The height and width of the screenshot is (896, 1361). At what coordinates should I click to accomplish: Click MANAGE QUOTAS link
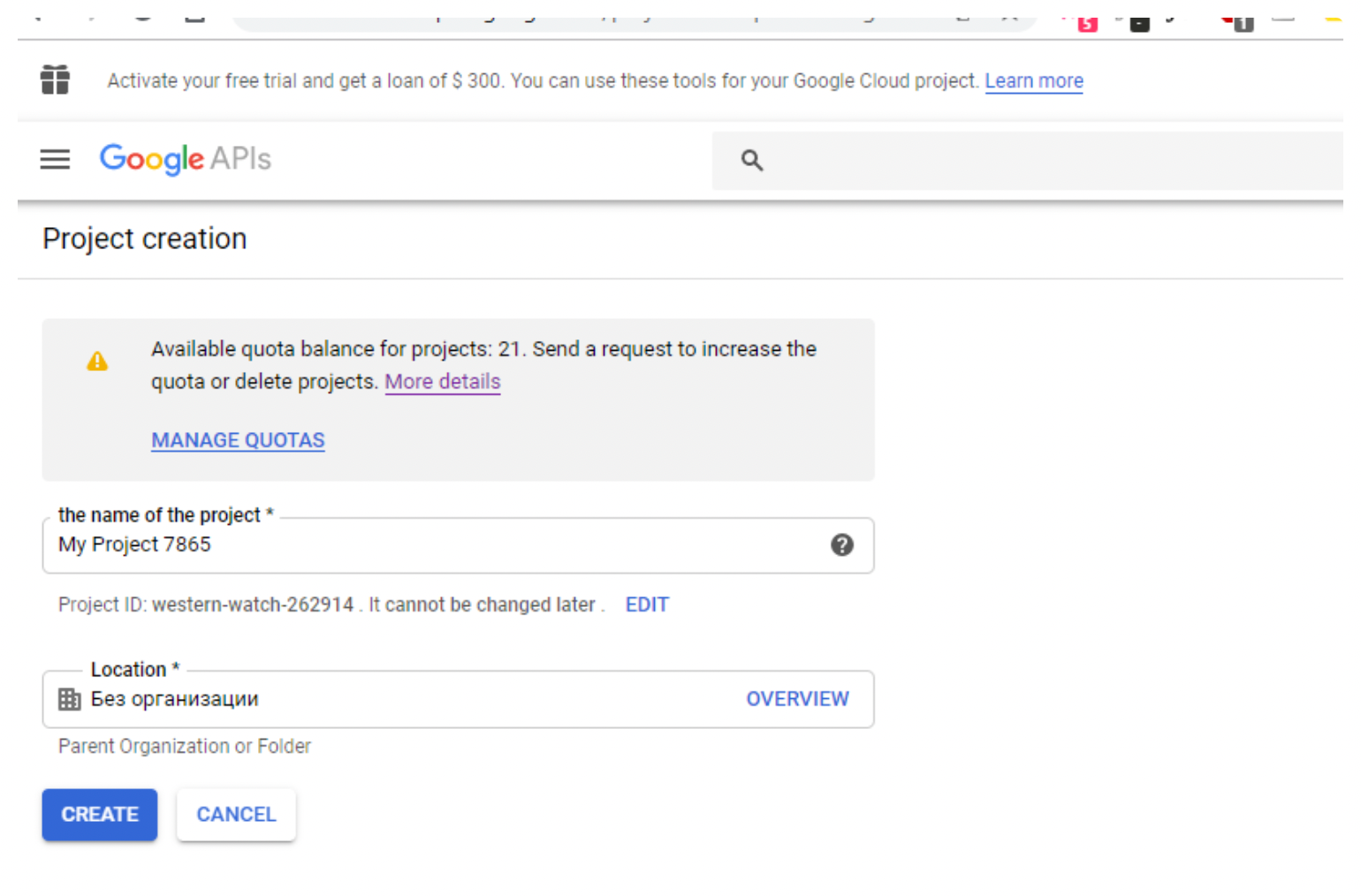pyautogui.click(x=238, y=440)
